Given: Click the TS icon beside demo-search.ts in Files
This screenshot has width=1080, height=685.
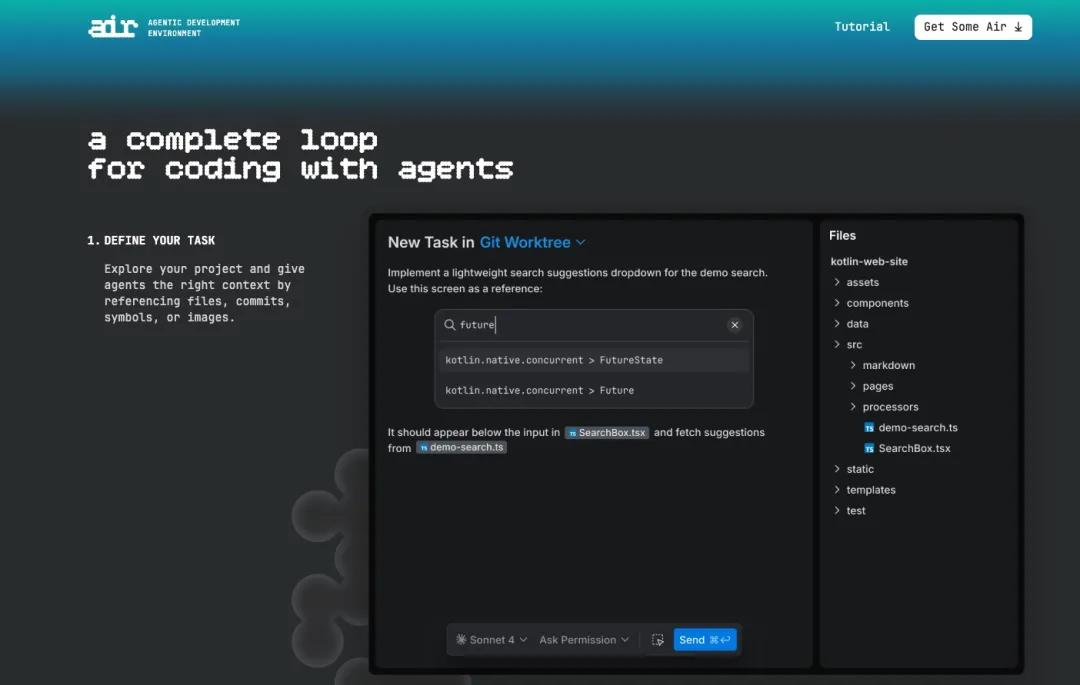Looking at the screenshot, I should tap(868, 427).
